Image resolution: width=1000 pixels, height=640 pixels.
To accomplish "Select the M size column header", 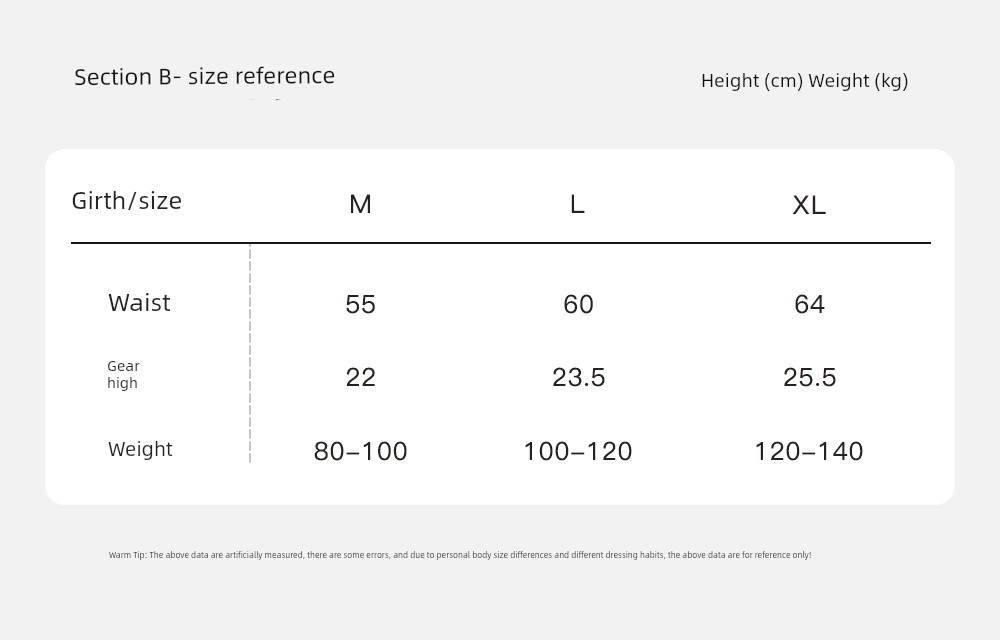I will 360,205.
